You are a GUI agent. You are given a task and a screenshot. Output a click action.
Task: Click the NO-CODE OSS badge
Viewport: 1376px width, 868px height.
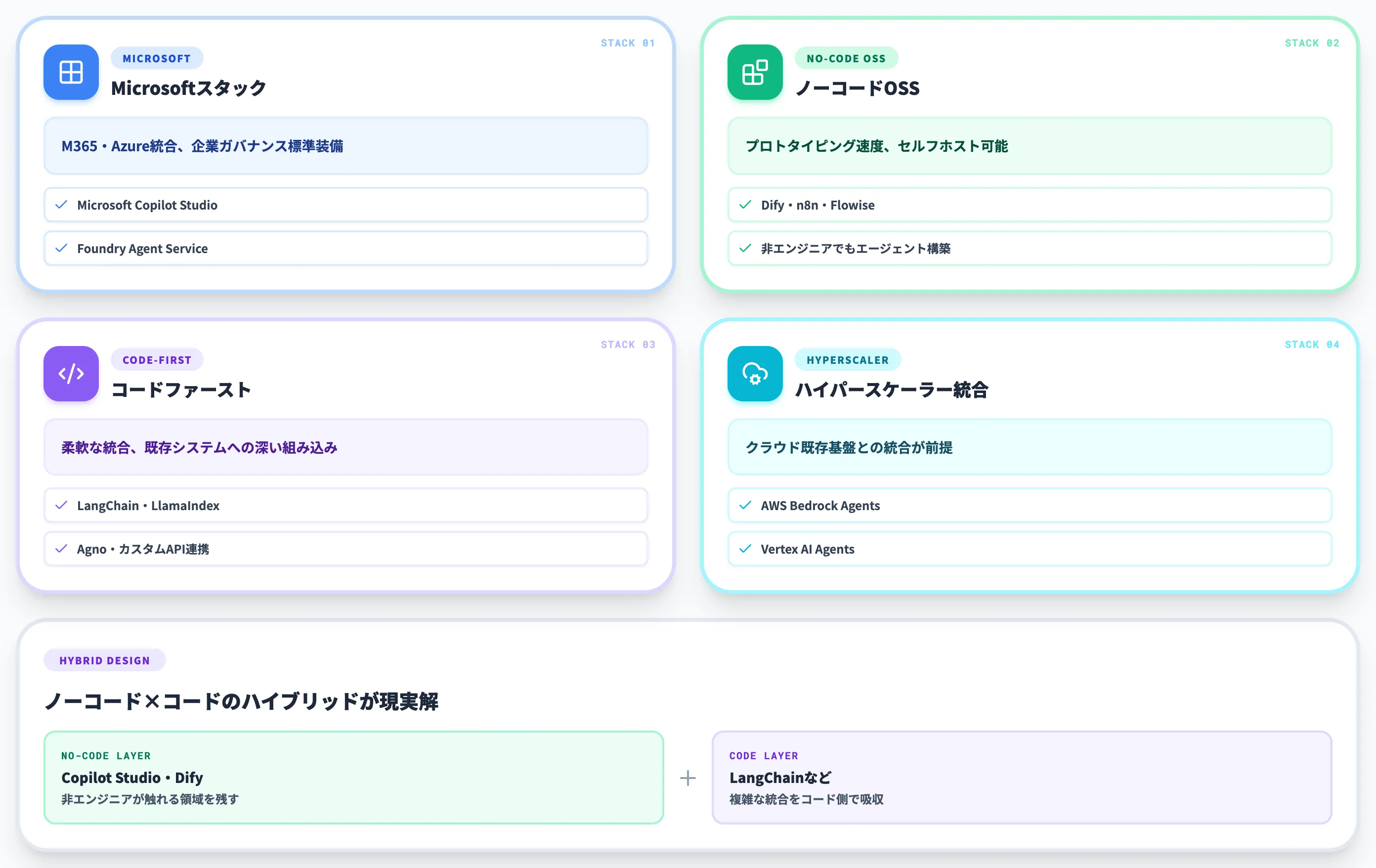coord(846,58)
